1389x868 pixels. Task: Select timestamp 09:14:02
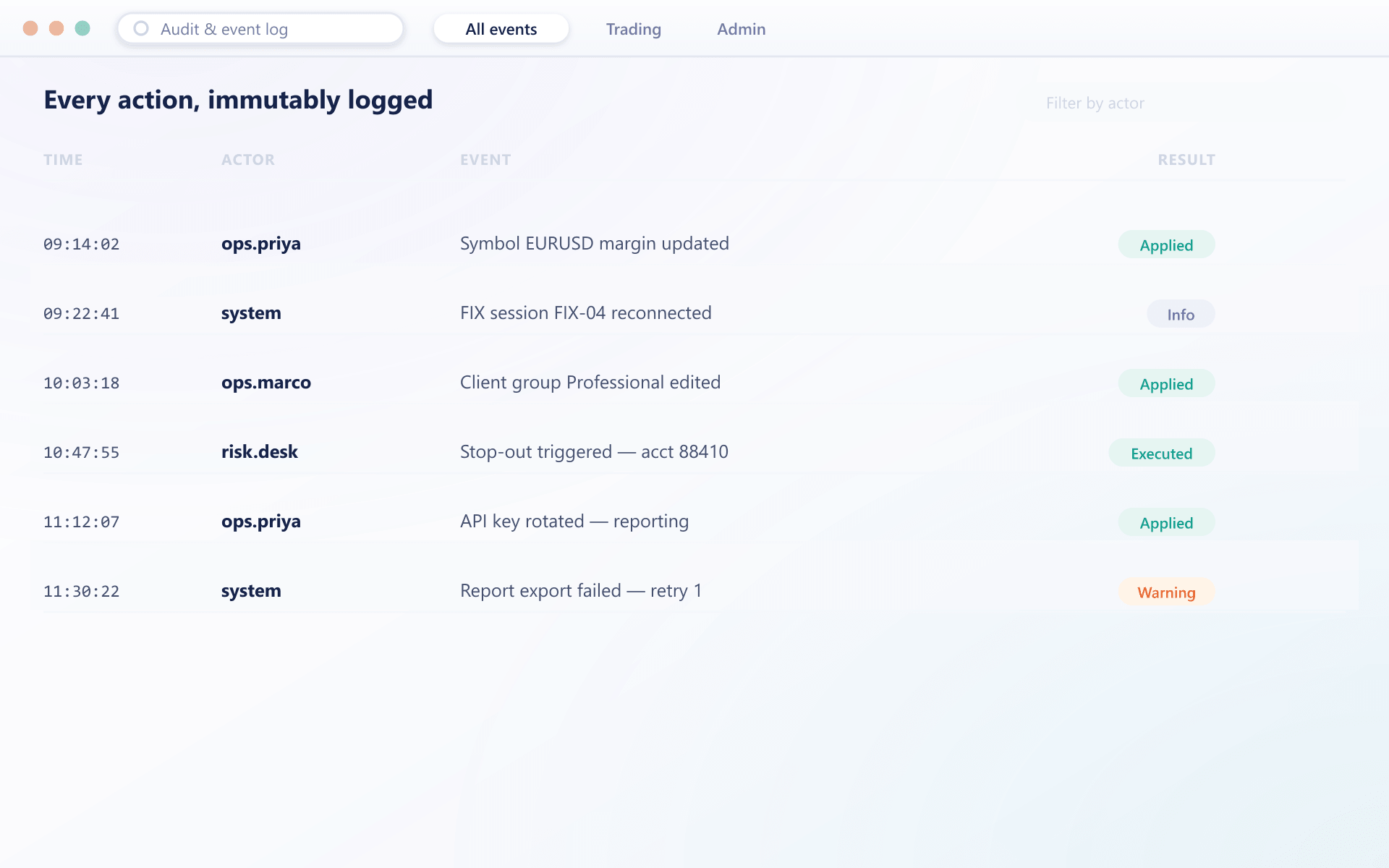81,244
